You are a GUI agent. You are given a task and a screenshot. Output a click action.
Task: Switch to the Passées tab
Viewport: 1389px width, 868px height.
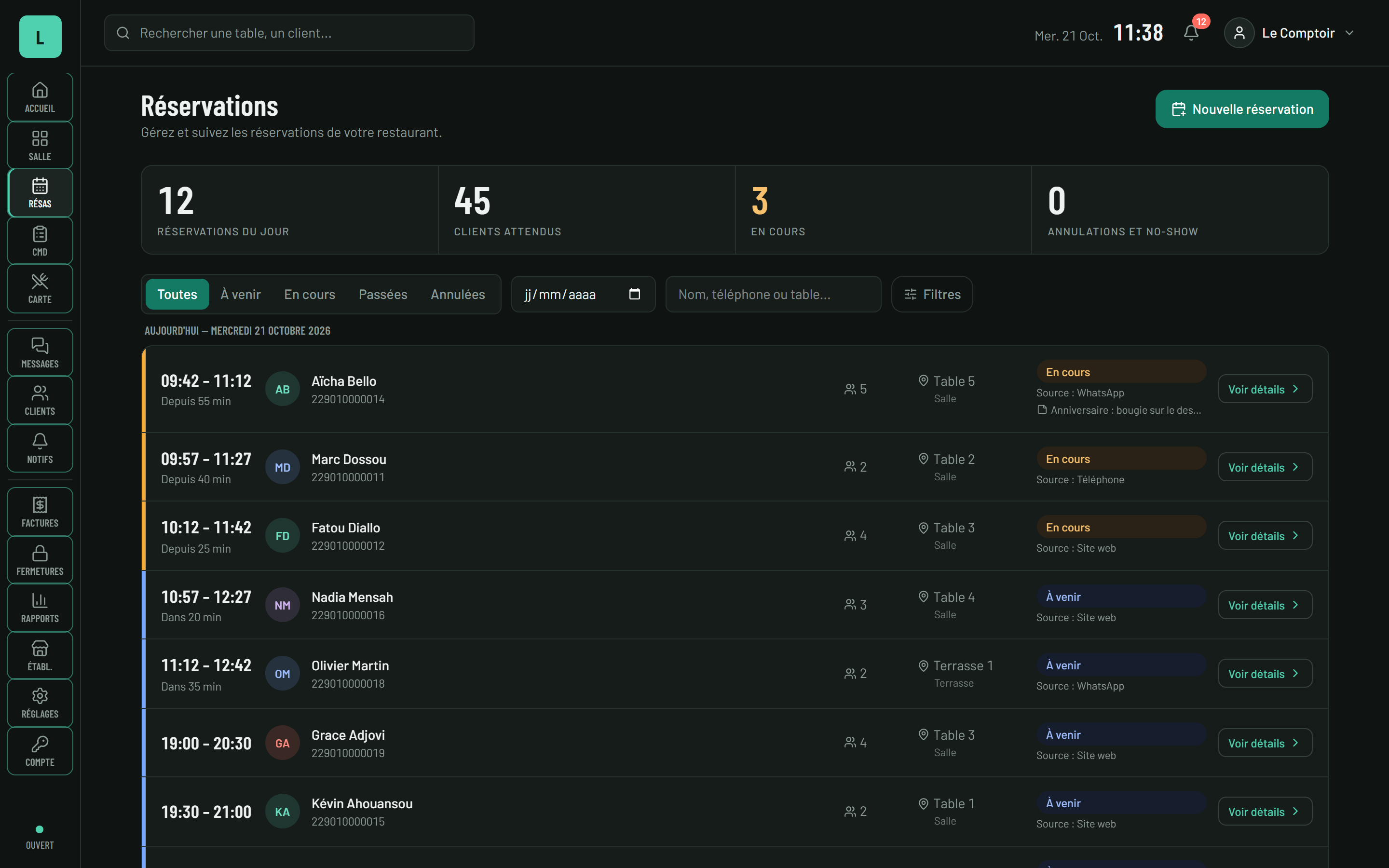tap(383, 295)
